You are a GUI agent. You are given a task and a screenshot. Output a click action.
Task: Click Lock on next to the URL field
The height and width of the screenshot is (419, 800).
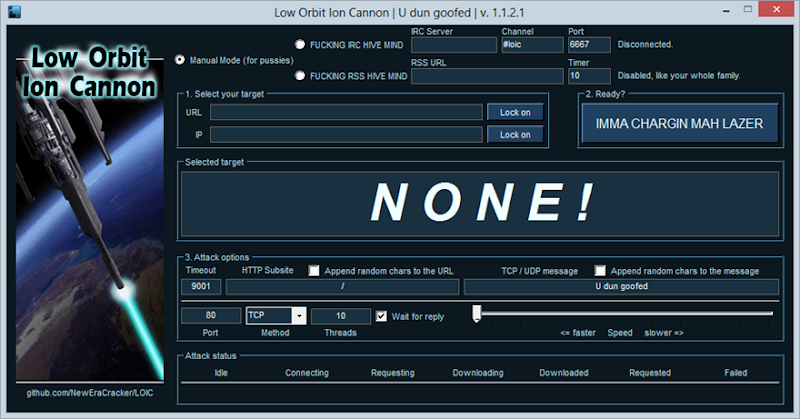[515, 112]
